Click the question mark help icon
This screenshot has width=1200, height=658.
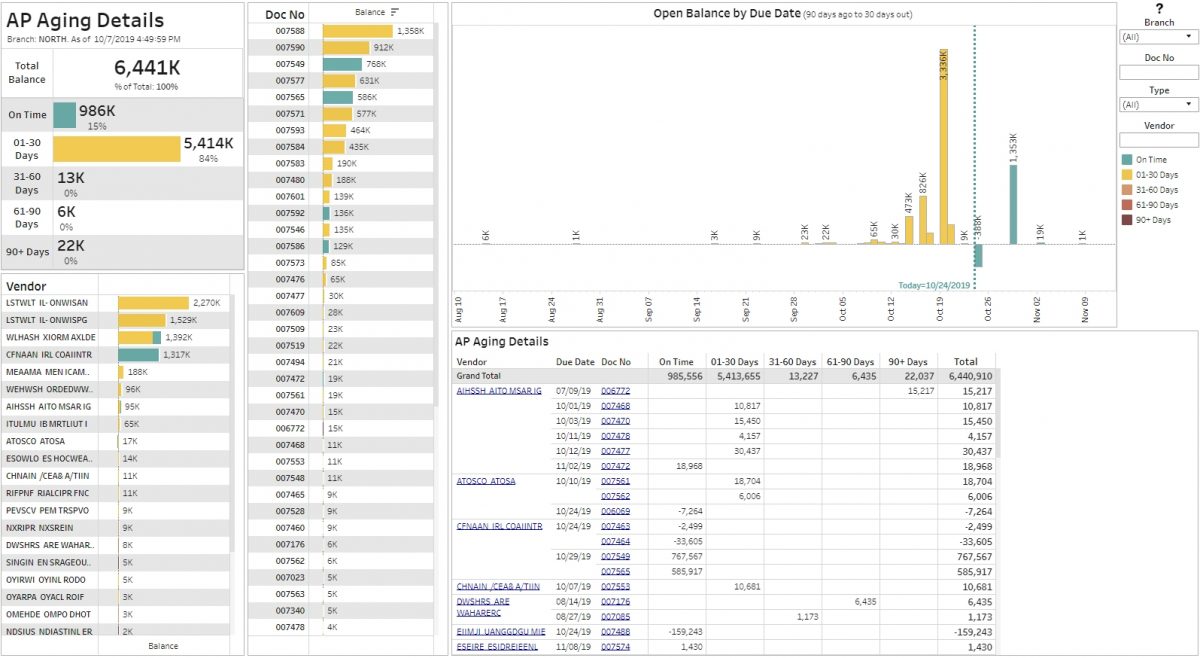[1159, 8]
